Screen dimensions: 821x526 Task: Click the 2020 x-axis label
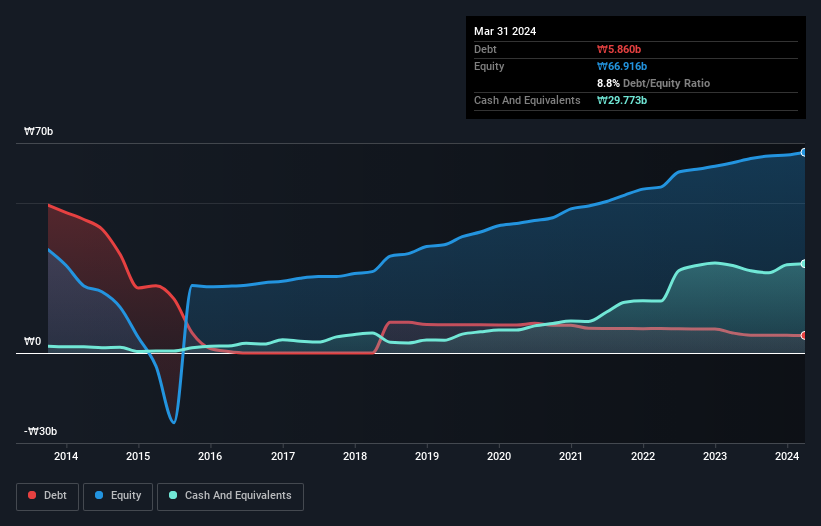[x=499, y=456]
